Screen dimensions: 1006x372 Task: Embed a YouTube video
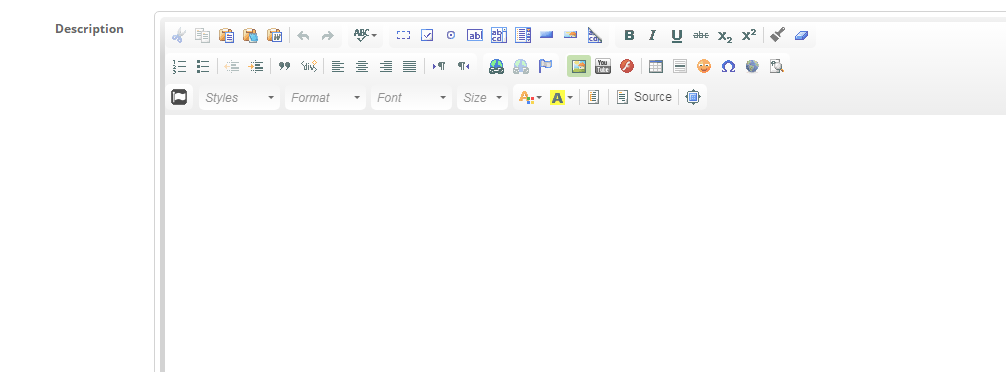click(603, 66)
